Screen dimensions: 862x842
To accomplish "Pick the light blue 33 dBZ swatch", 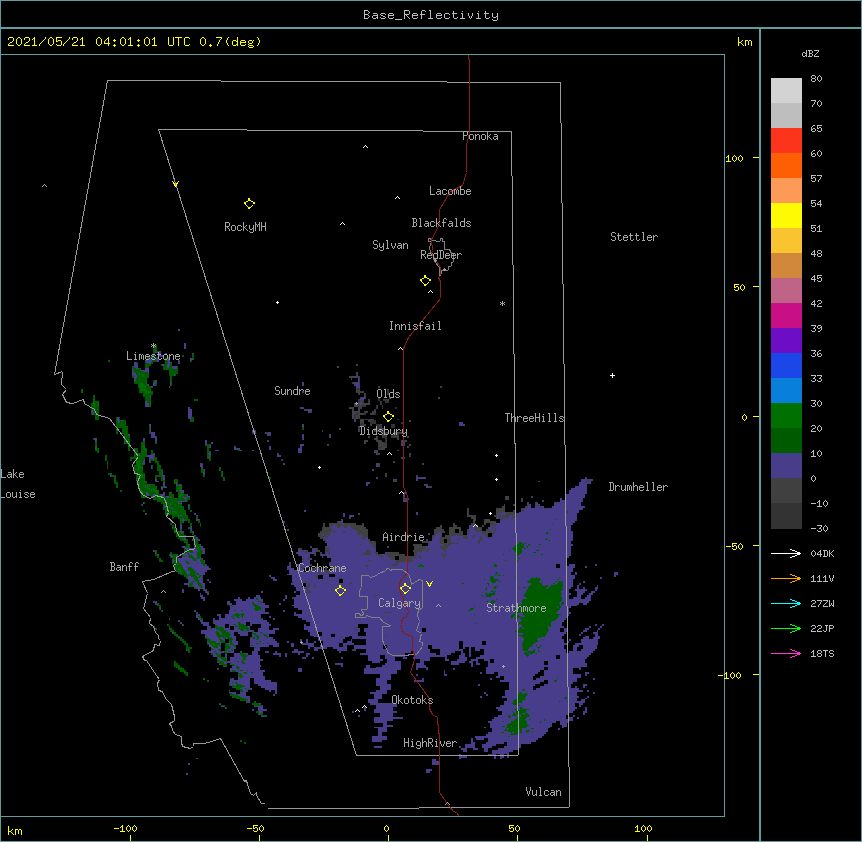I will (x=786, y=391).
